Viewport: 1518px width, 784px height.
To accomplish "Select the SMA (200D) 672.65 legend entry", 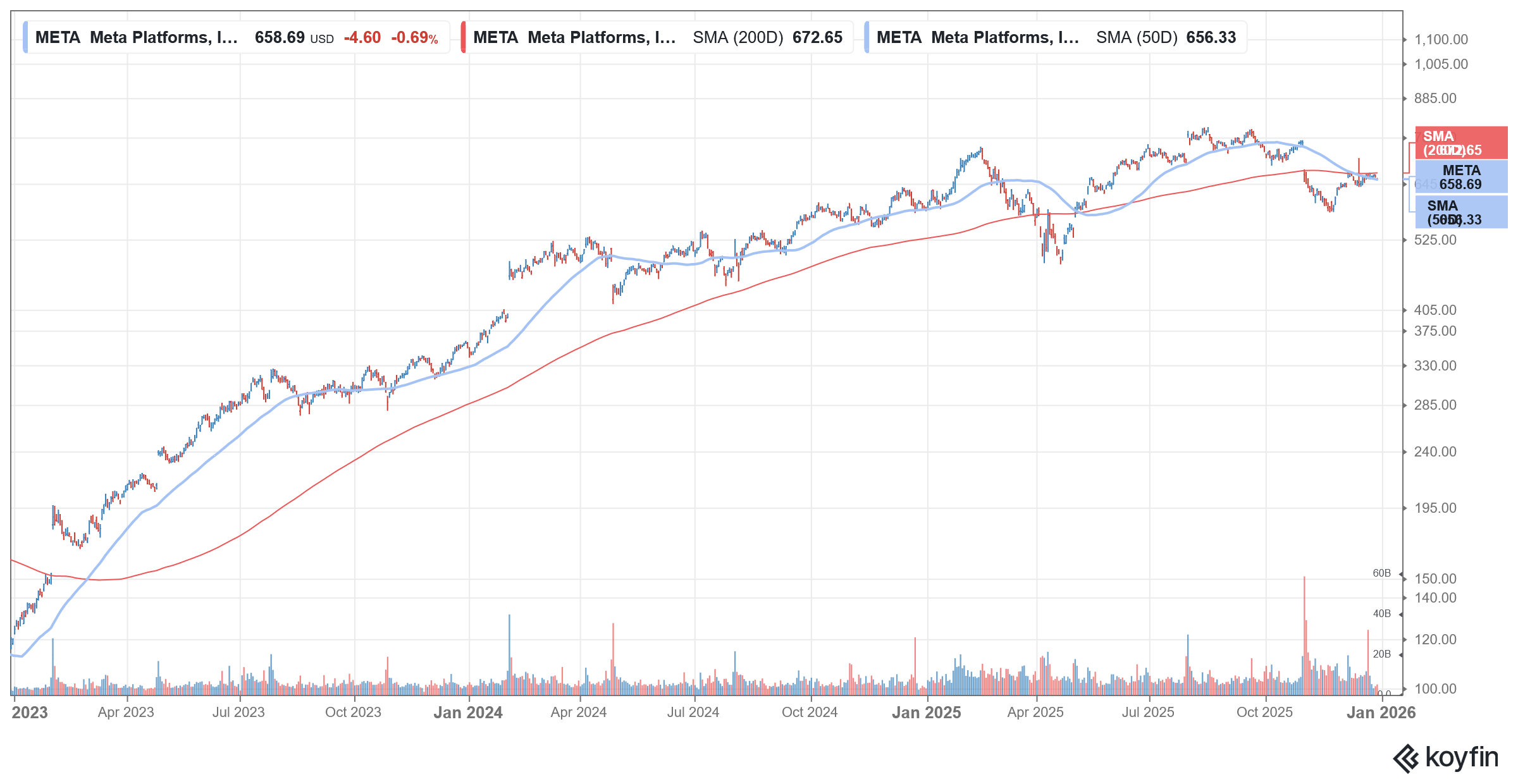I will pyautogui.click(x=658, y=37).
